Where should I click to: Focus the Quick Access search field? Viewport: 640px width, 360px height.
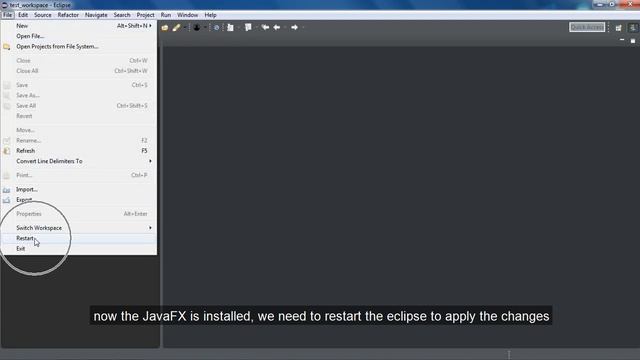click(587, 27)
